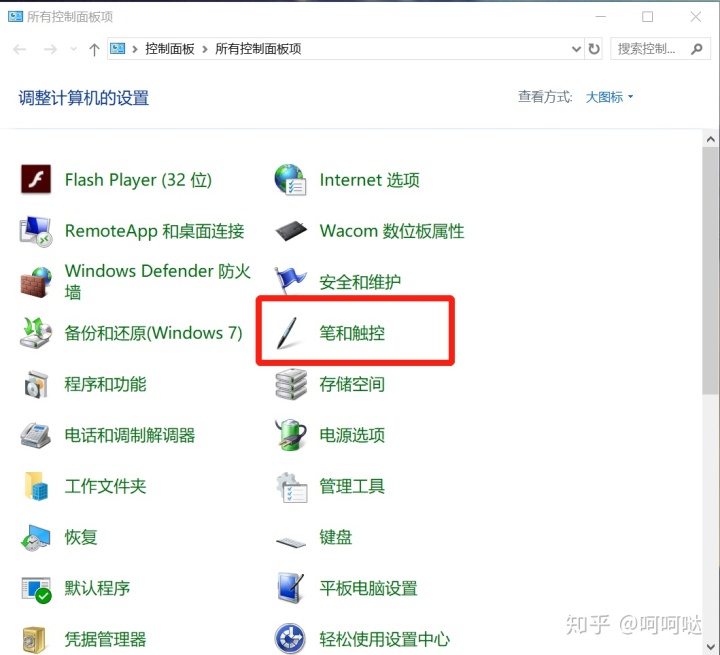Open 轻松使用设置中心 link

tap(385, 639)
